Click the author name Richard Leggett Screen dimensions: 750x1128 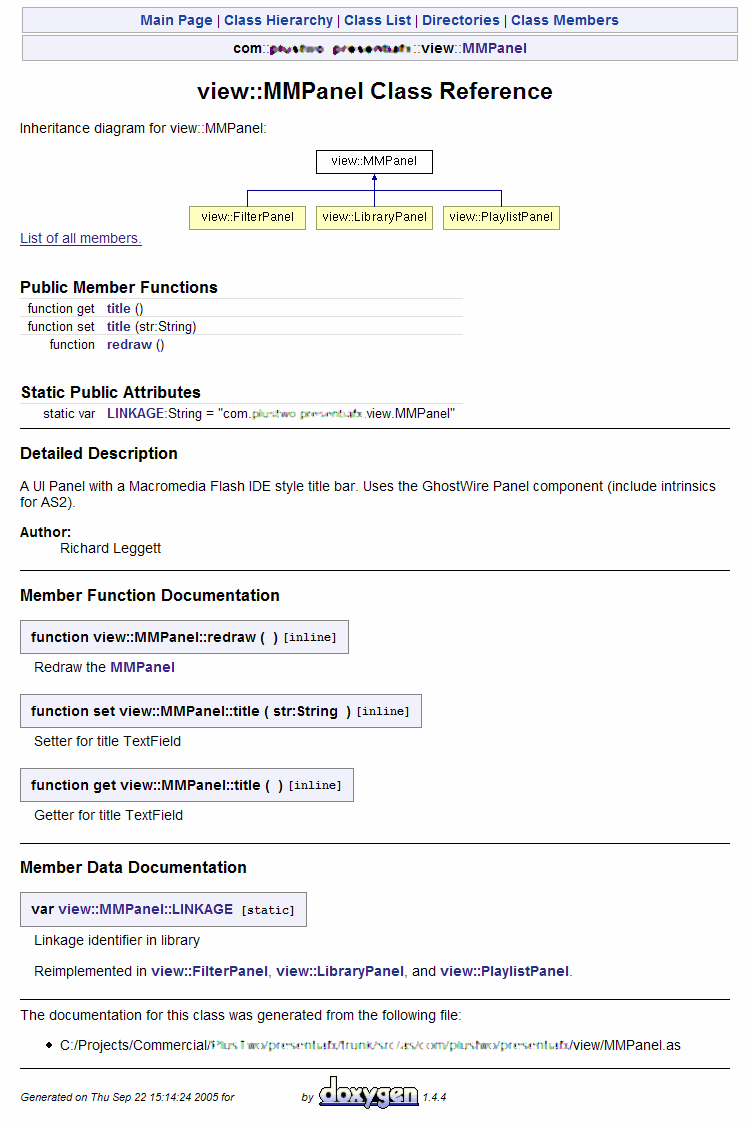[110, 548]
